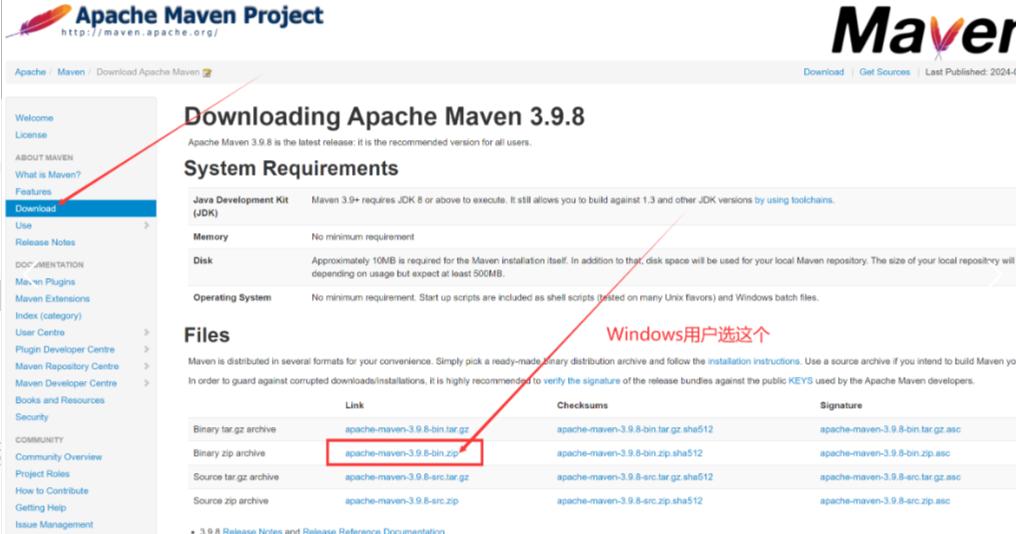Screen dimensions: 1016x534
Task: Open apache-maven-3.9.8-src.zip.asc signature
Action: pos(885,501)
